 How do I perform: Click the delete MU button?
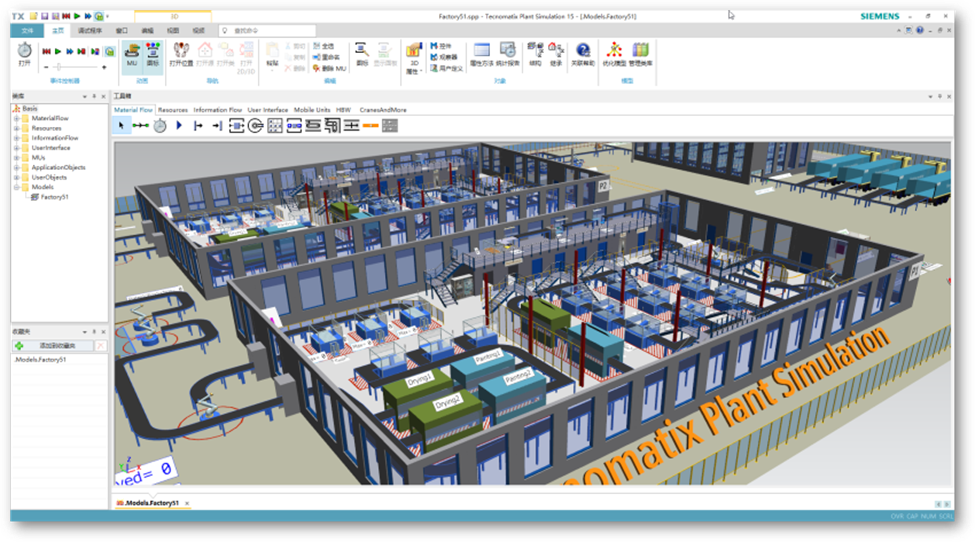point(330,68)
